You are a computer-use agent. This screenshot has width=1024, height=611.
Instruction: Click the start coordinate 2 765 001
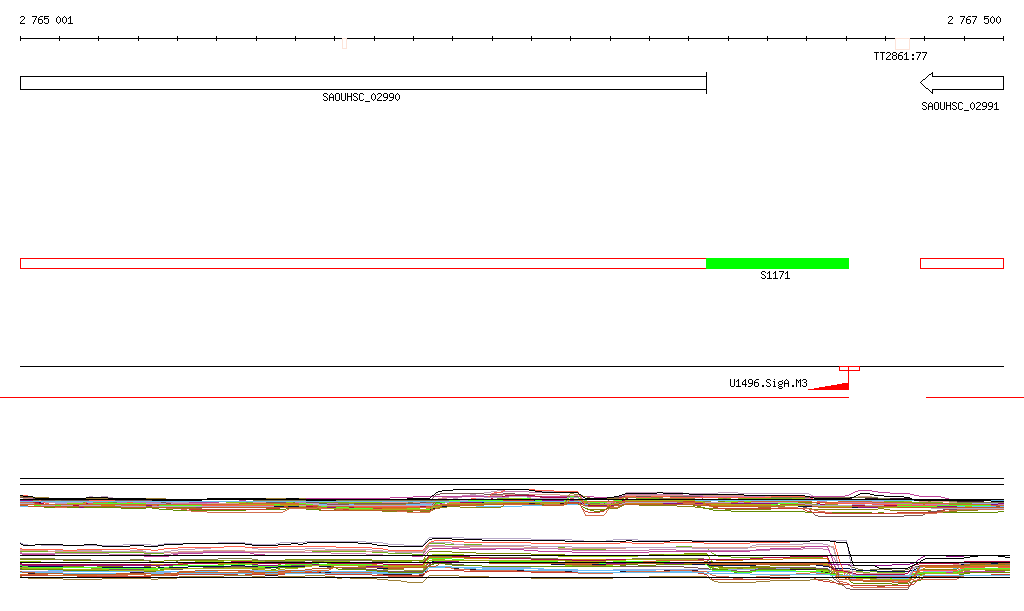pyautogui.click(x=46, y=20)
